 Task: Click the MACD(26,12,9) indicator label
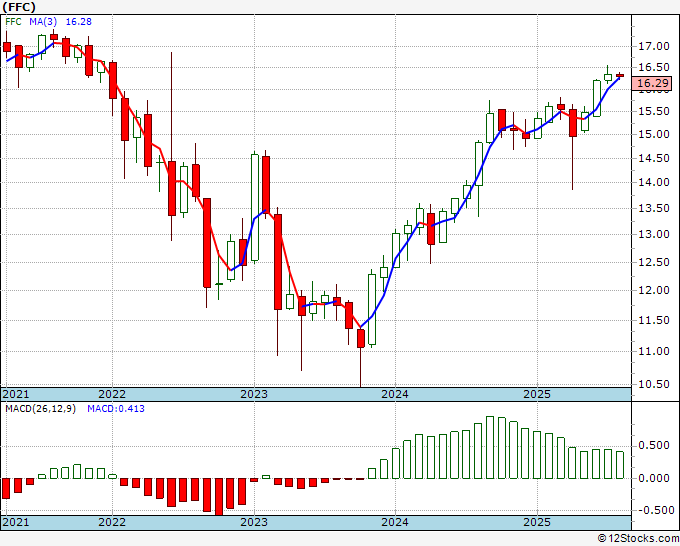(x=41, y=409)
